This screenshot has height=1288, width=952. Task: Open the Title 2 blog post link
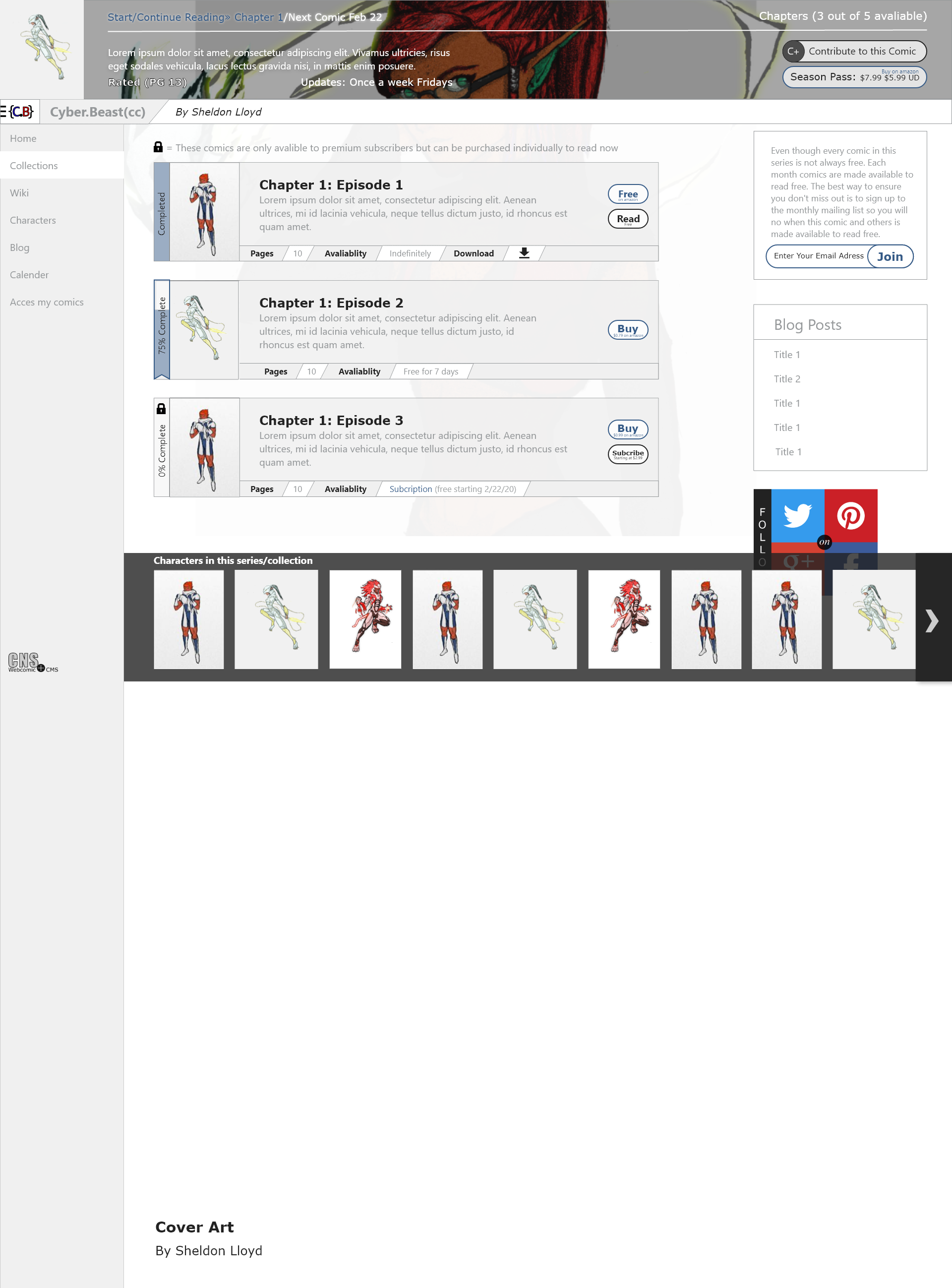786,378
